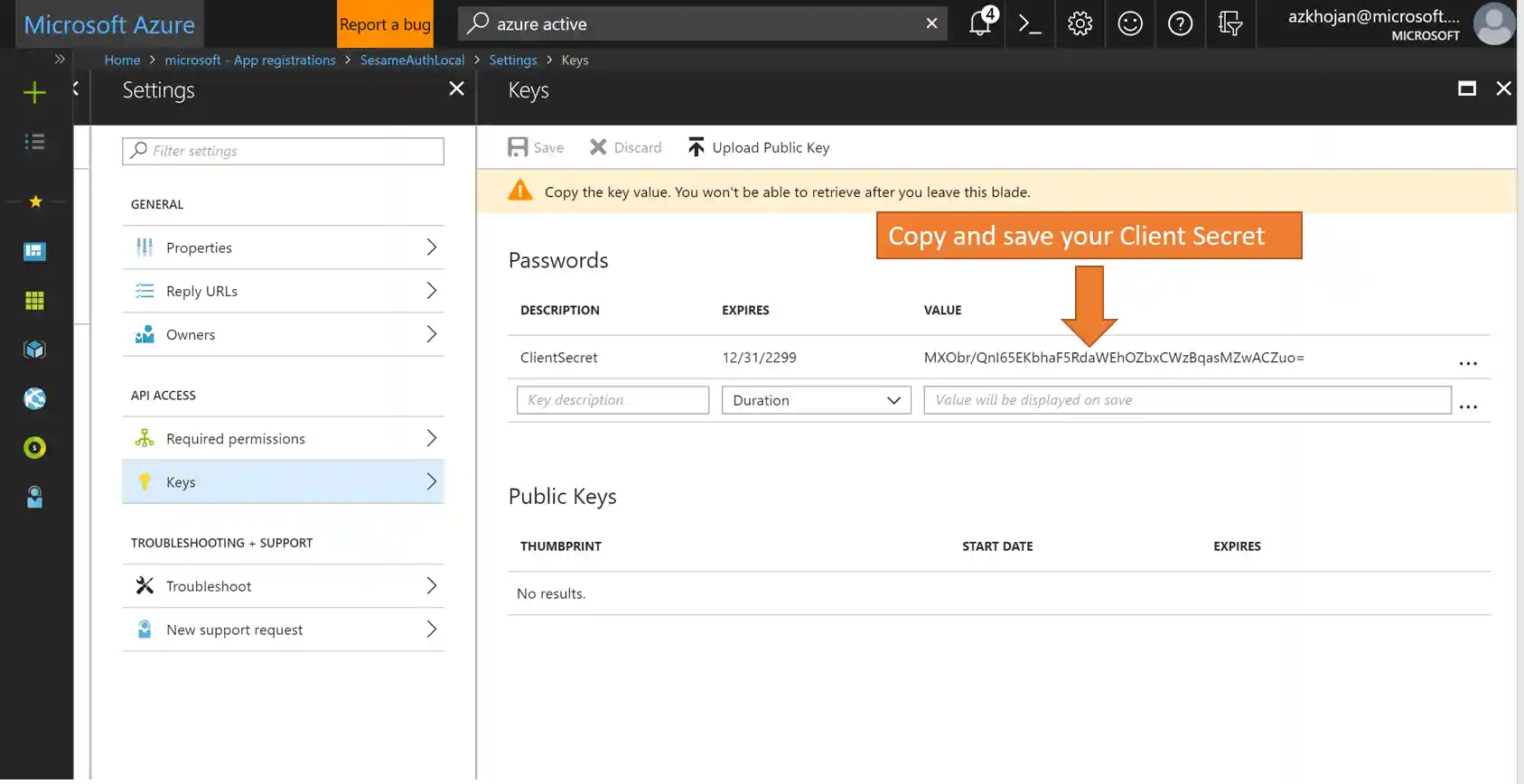Open New support request item
This screenshot has height=784, width=1524.
(283, 630)
